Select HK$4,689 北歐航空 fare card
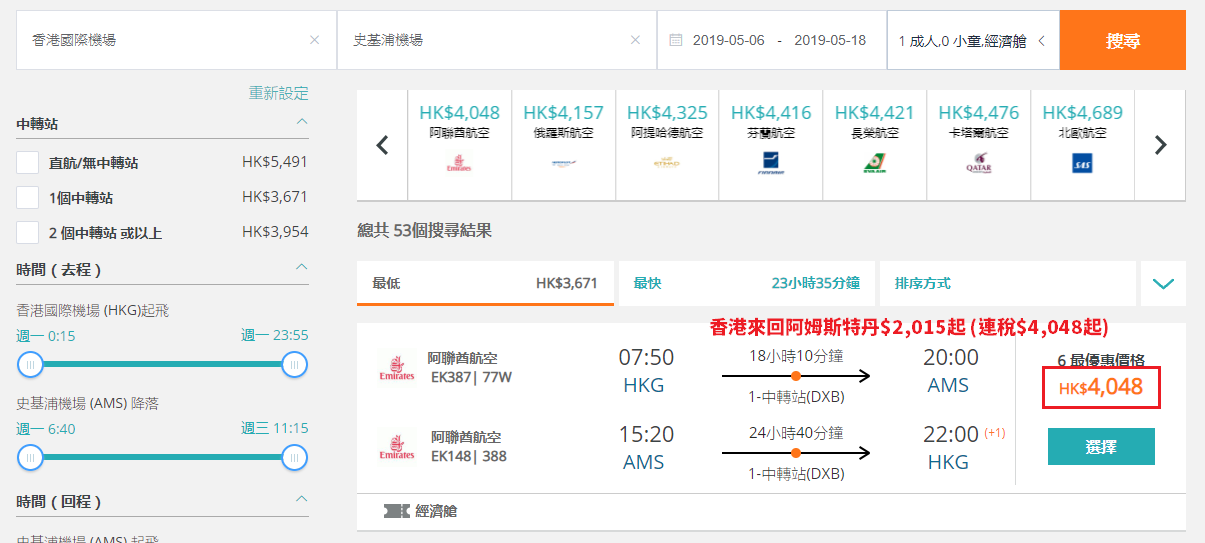 1083,145
